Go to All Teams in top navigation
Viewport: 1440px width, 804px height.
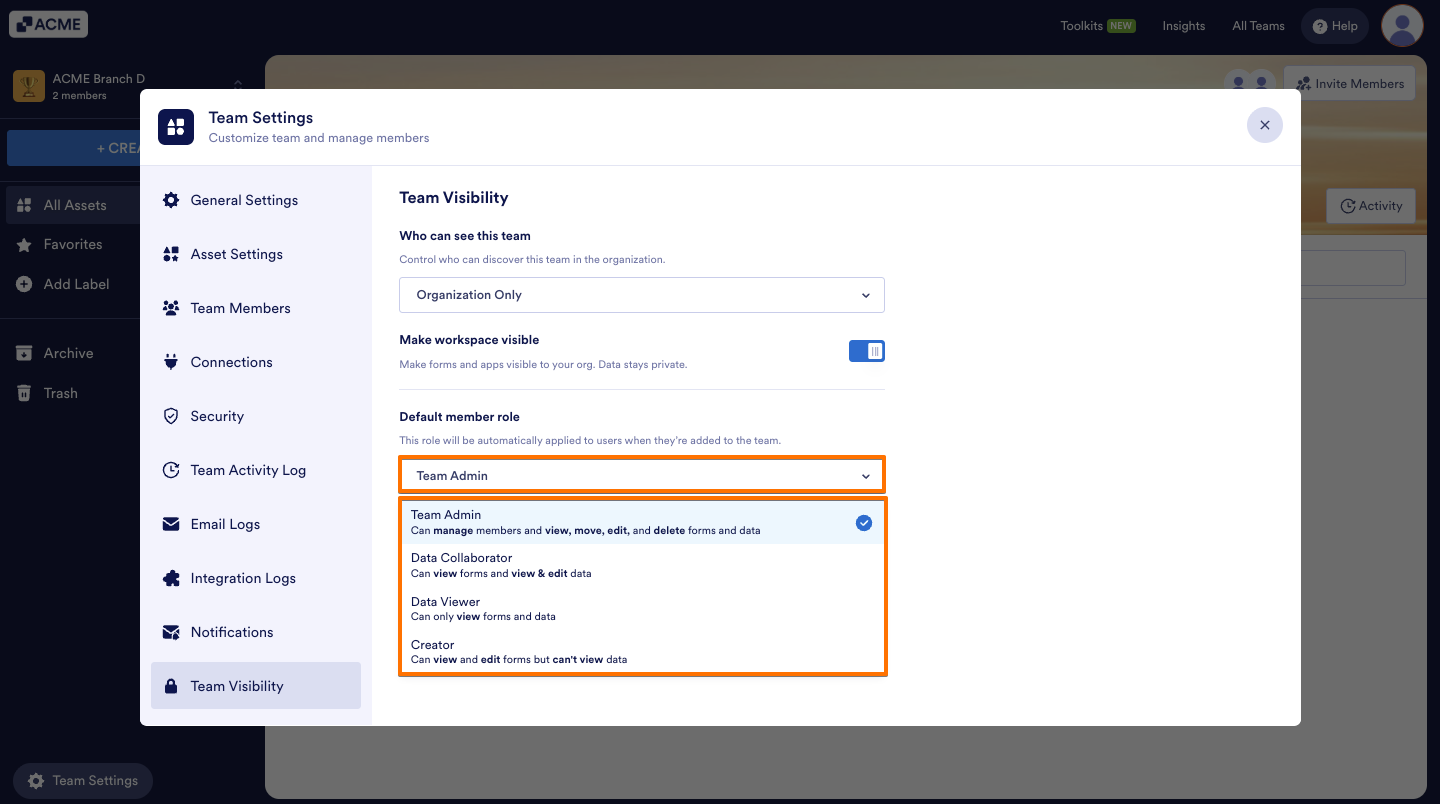[1258, 26]
